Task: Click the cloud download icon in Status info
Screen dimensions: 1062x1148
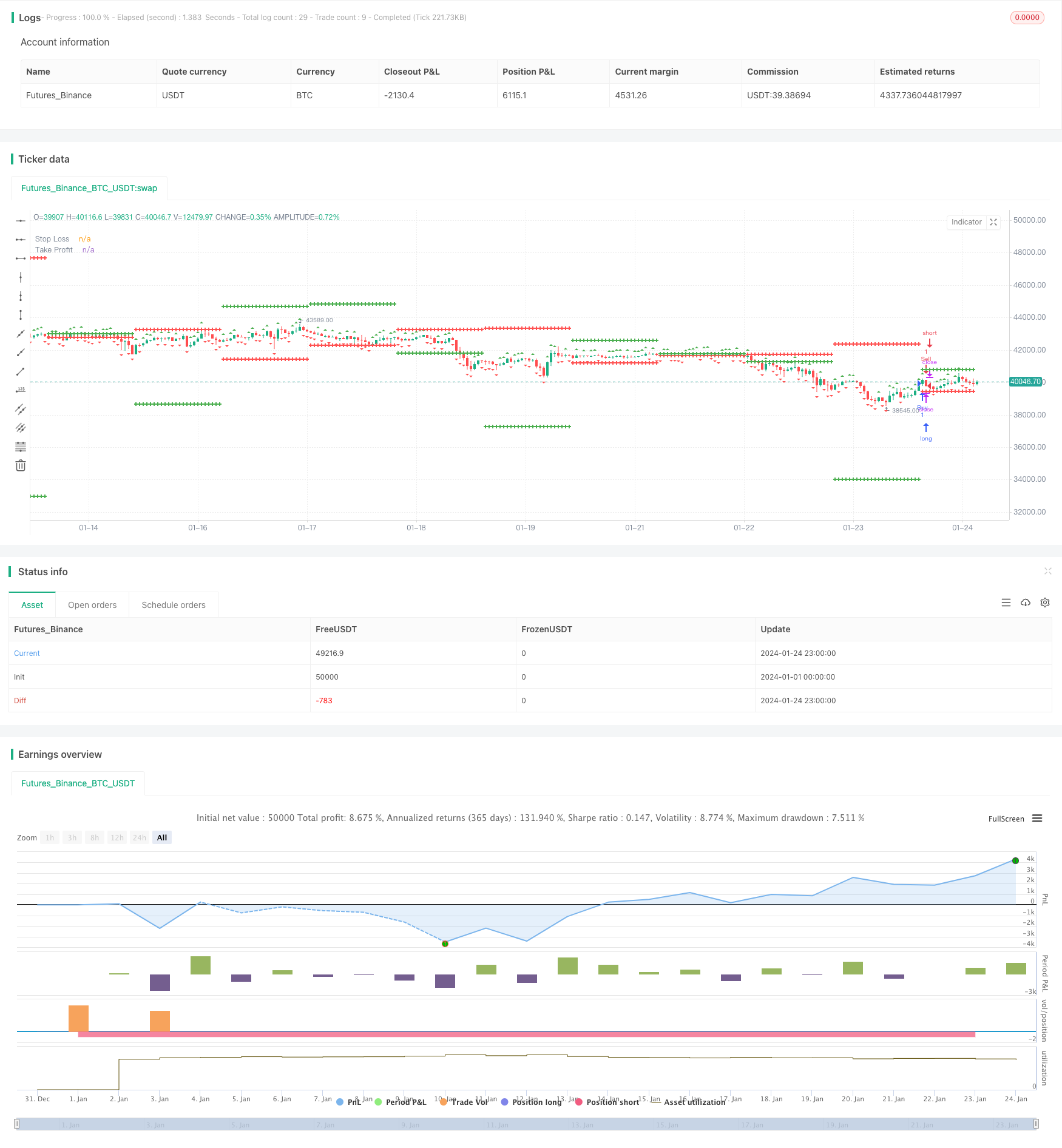Action: click(x=1026, y=603)
